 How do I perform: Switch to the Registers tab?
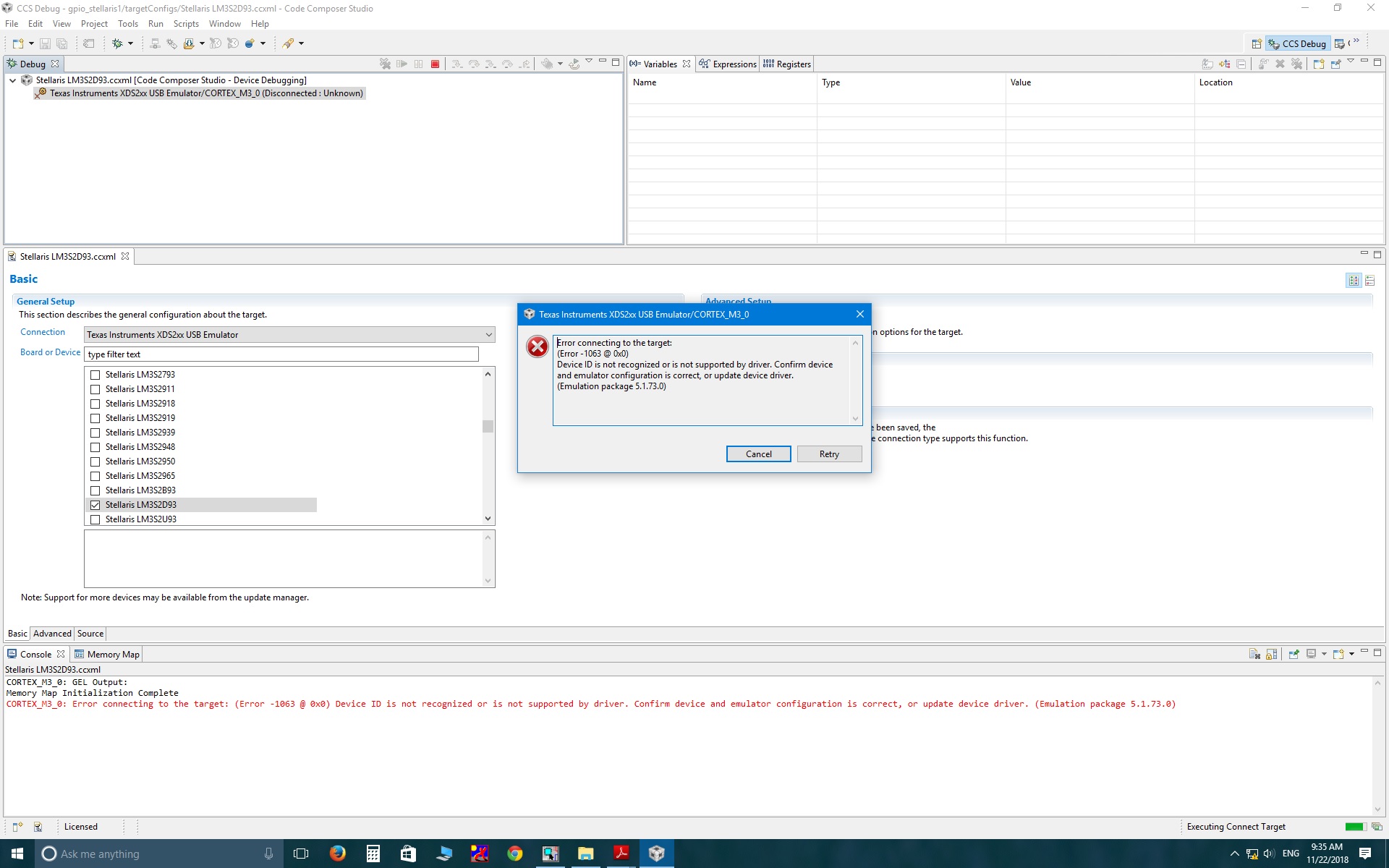pos(787,64)
